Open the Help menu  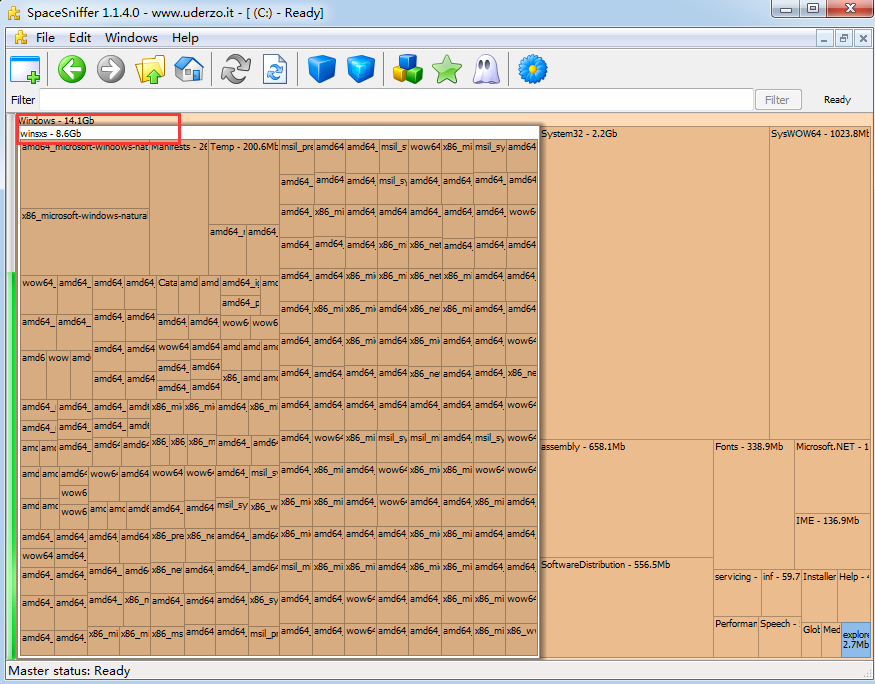pyautogui.click(x=185, y=37)
